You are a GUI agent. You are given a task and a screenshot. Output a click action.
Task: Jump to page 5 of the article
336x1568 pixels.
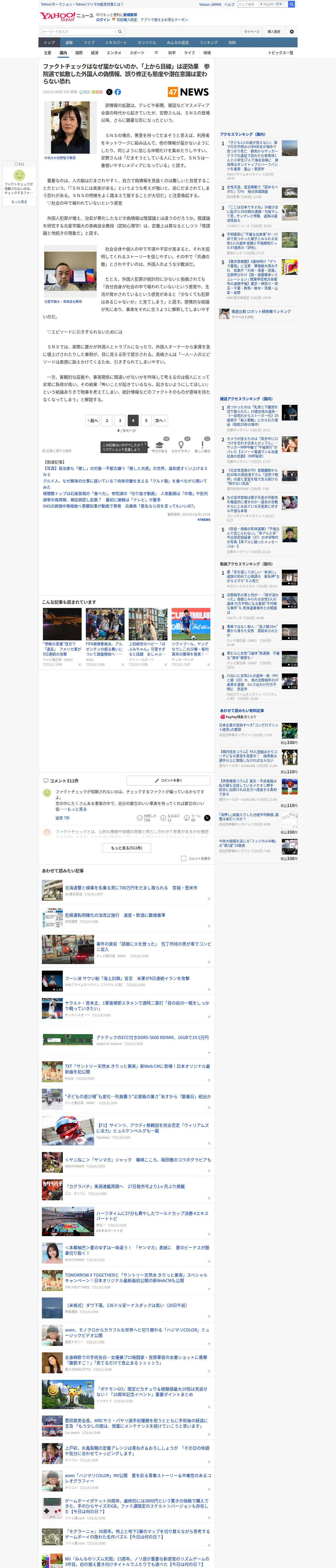pos(146,420)
